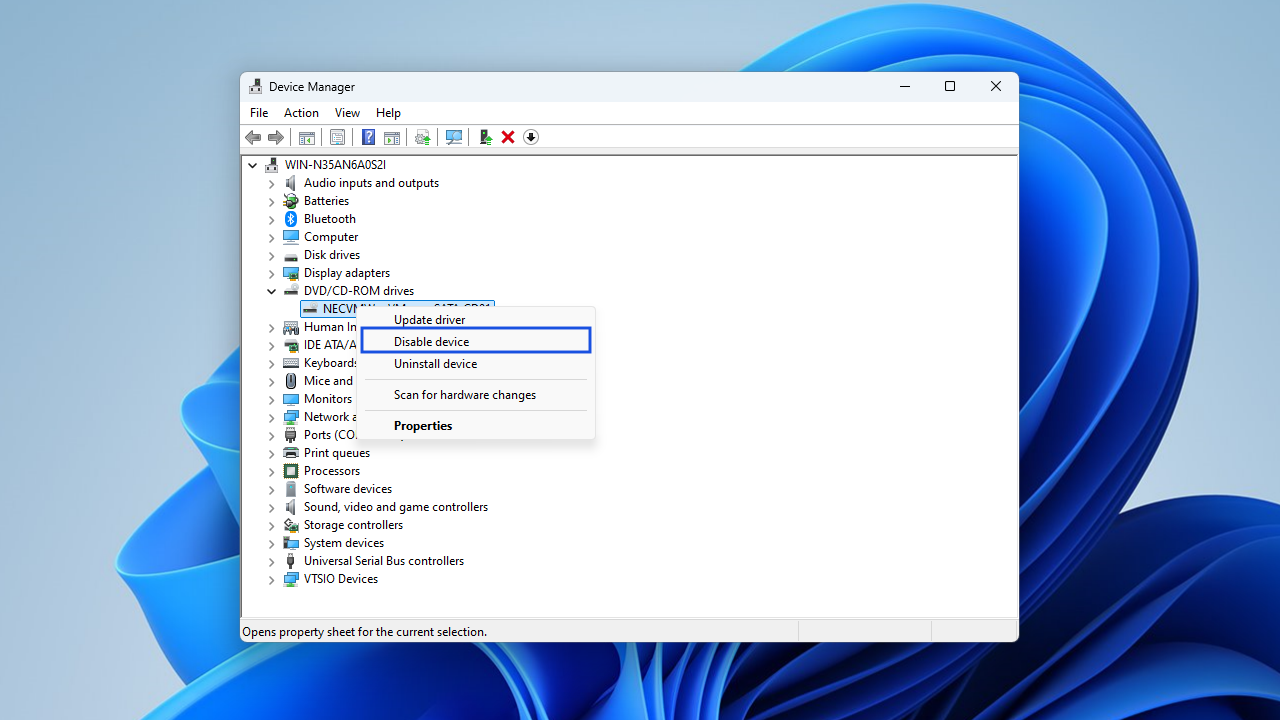
Task: Select the DVD/CD-ROM drives label
Action: click(359, 291)
